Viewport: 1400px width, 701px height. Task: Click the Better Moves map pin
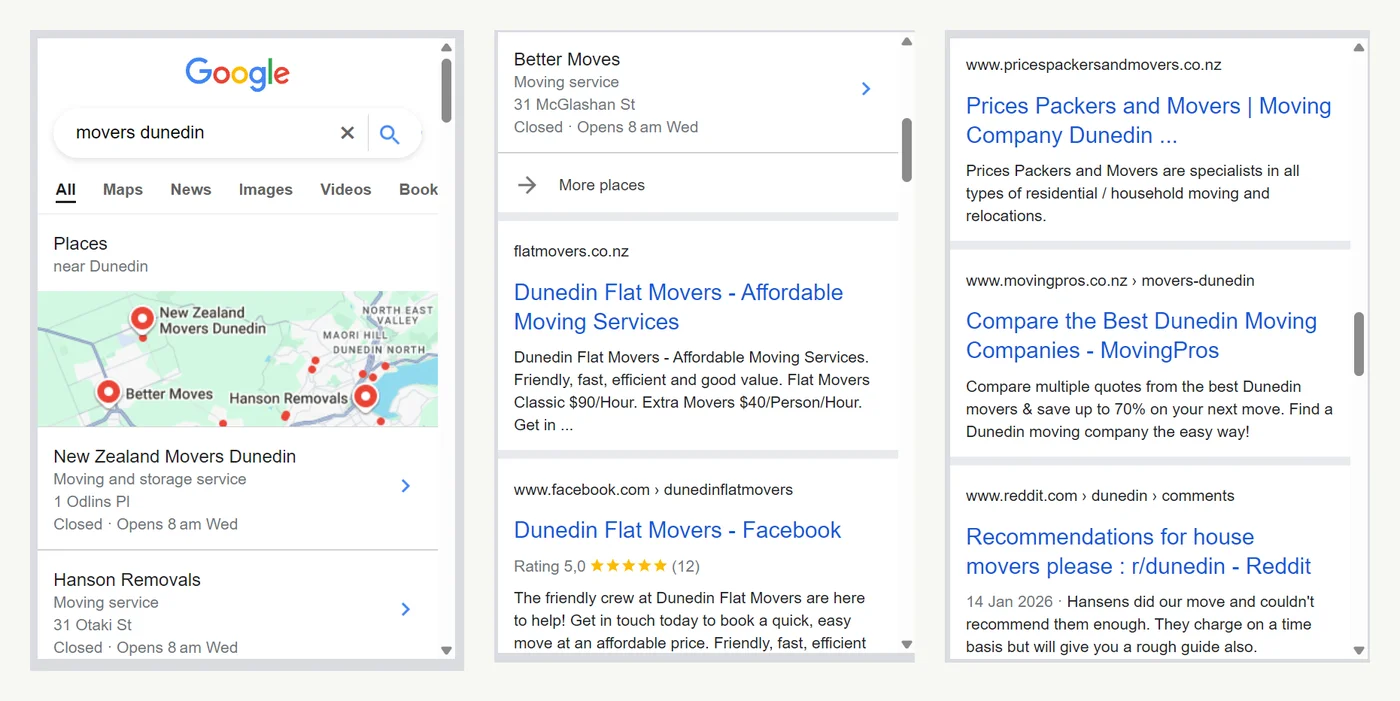(108, 394)
